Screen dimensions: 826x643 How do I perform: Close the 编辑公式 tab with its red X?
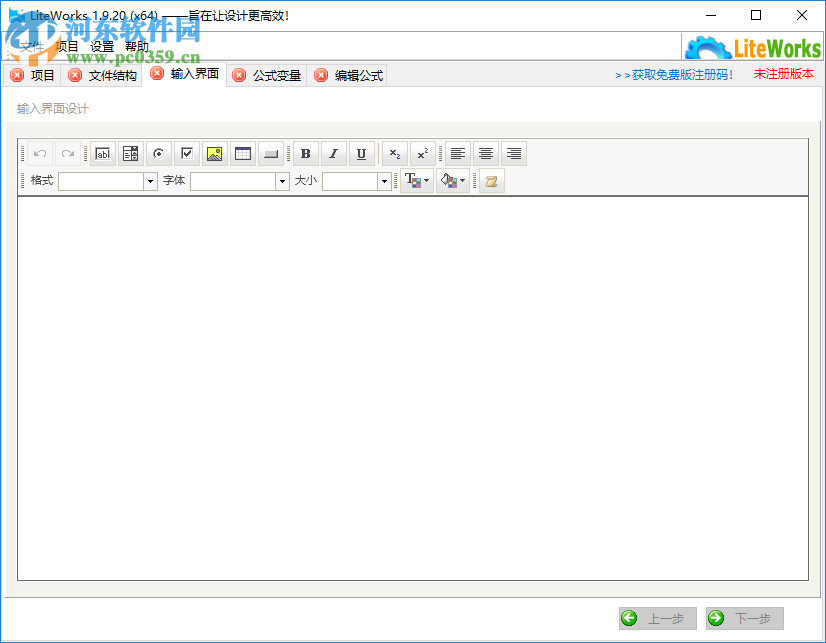[321, 74]
